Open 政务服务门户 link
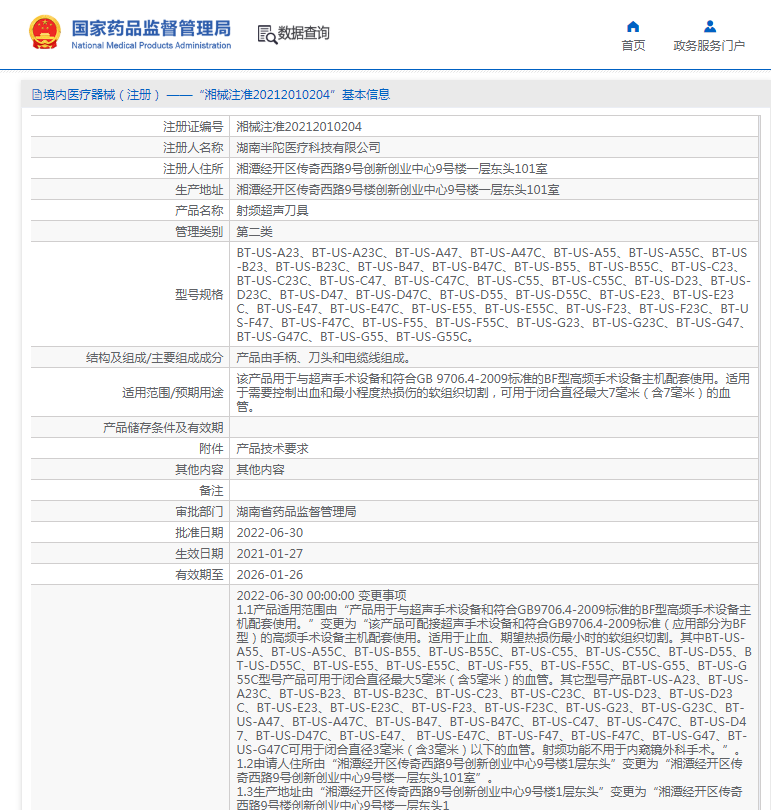The height and width of the screenshot is (810, 771). pyautogui.click(x=709, y=45)
